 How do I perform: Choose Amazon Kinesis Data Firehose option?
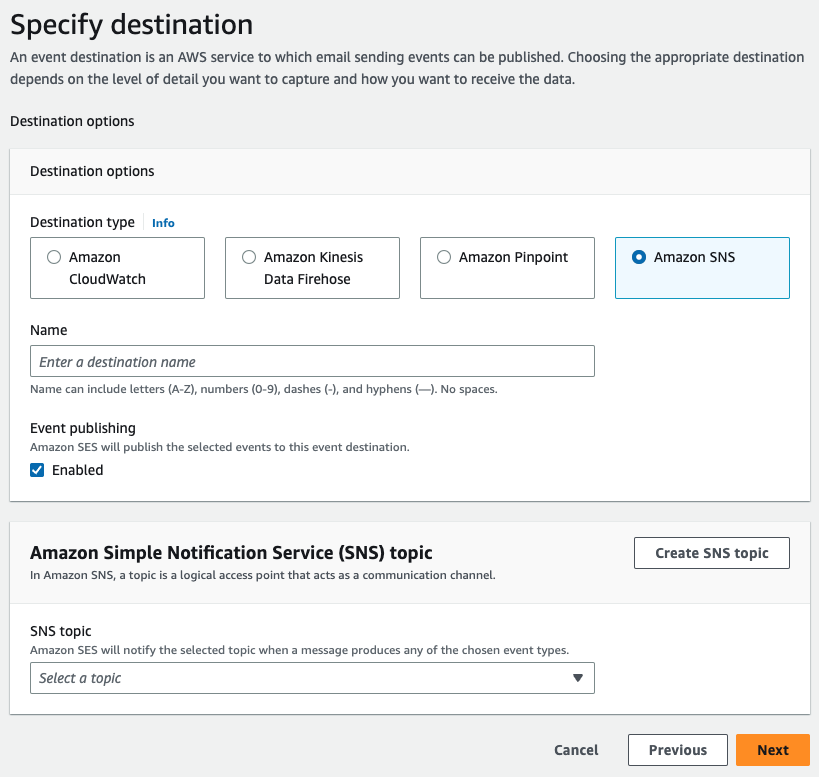(x=249, y=257)
